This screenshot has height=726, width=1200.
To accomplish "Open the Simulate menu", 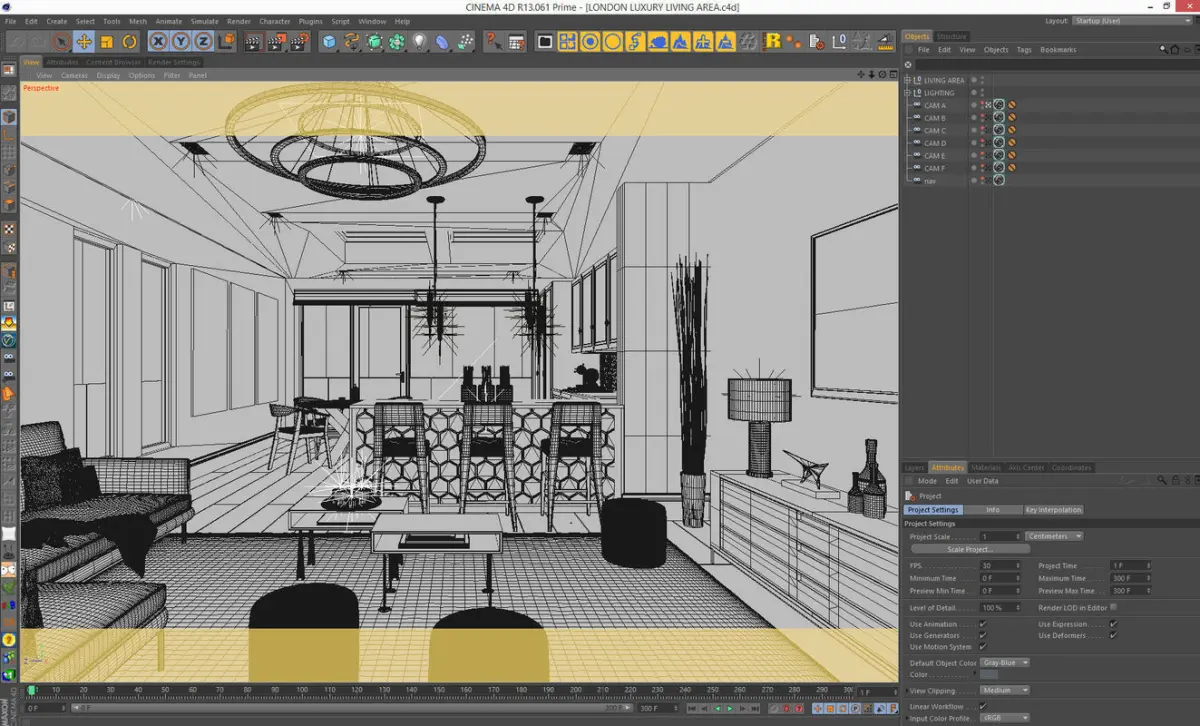I will [x=204, y=21].
